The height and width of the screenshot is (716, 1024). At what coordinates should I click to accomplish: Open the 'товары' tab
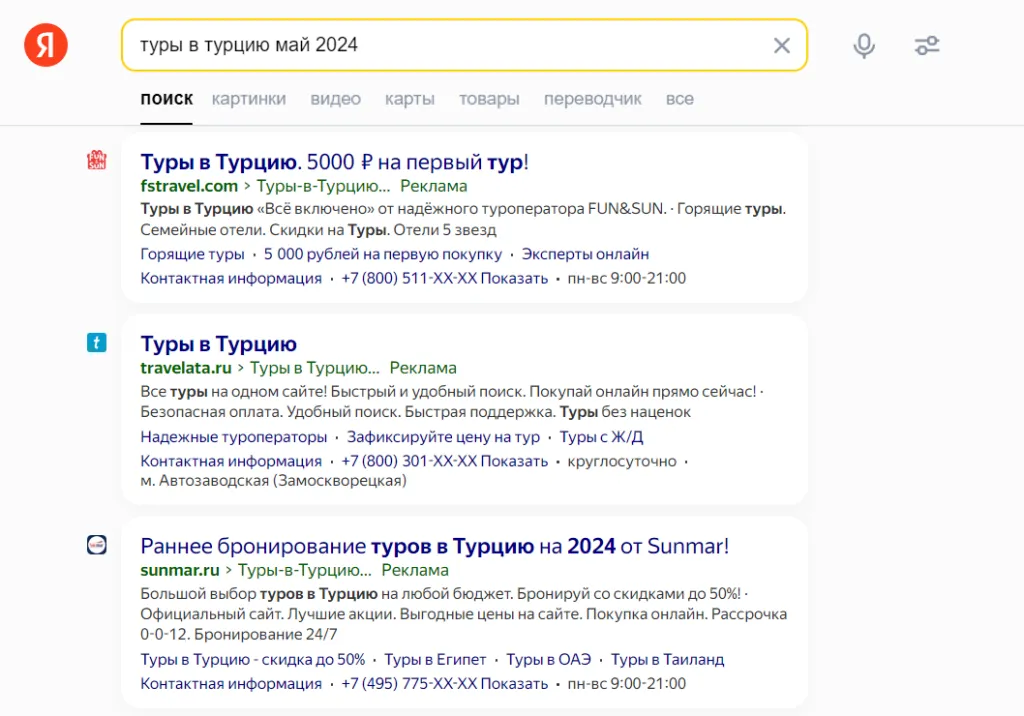[489, 99]
